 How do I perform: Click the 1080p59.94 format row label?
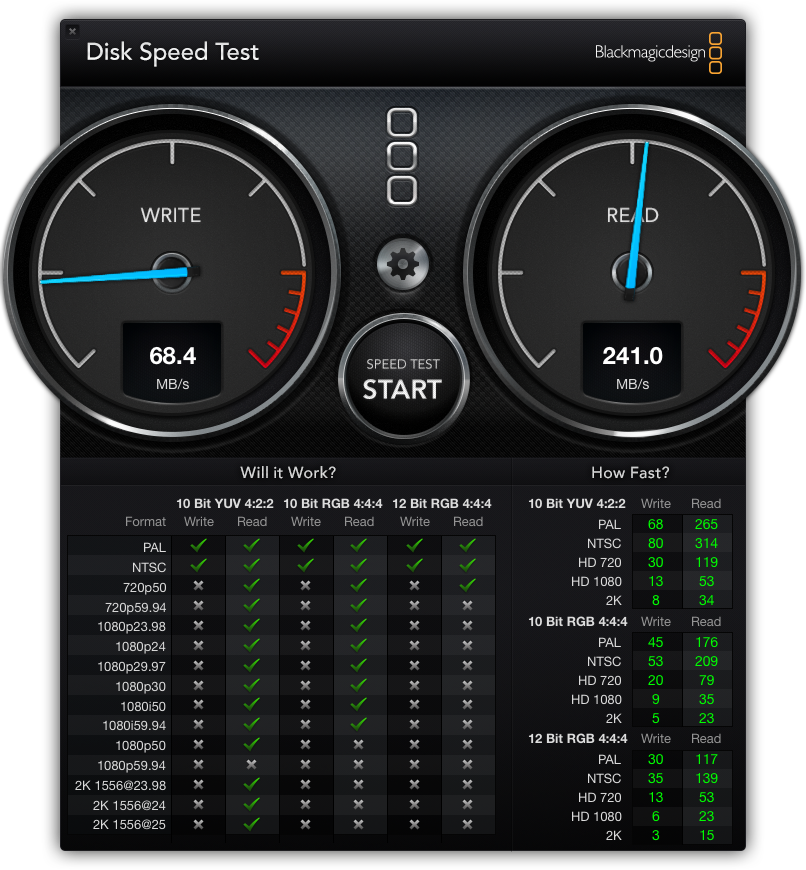(x=131, y=766)
